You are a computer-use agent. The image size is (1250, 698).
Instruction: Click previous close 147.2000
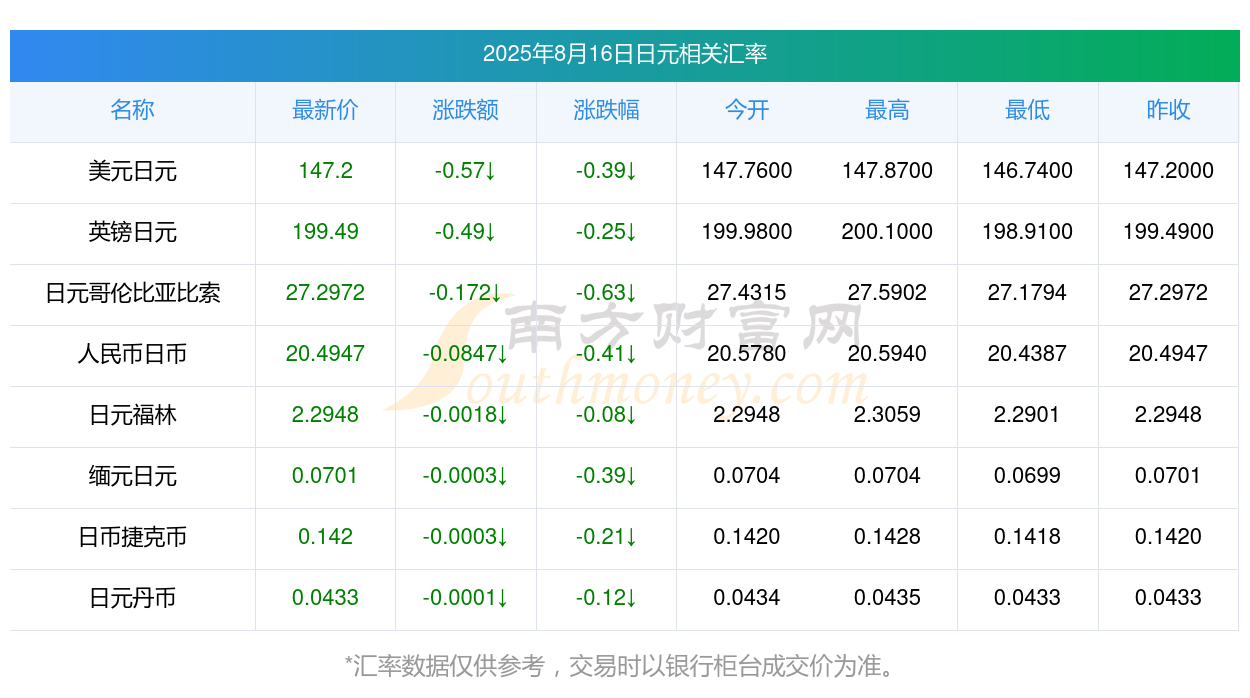1168,171
